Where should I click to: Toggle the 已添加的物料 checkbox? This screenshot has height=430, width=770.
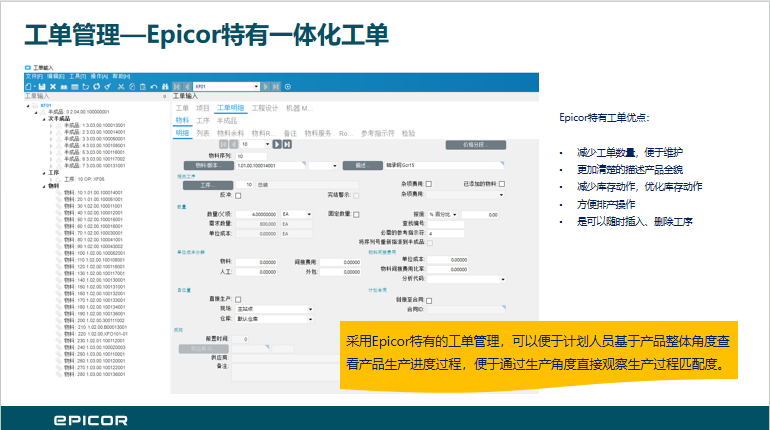[502, 184]
